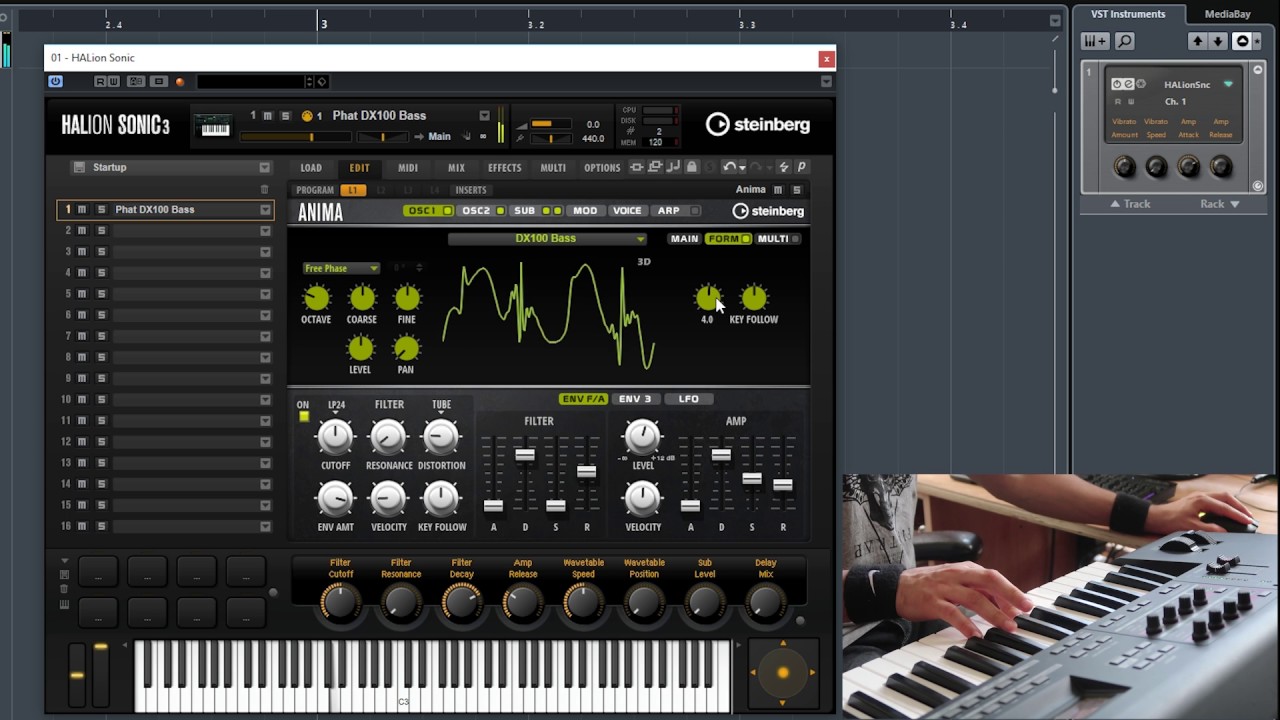This screenshot has height=720, width=1280.
Task: Switch to the MediaBay tab
Action: point(1227,14)
